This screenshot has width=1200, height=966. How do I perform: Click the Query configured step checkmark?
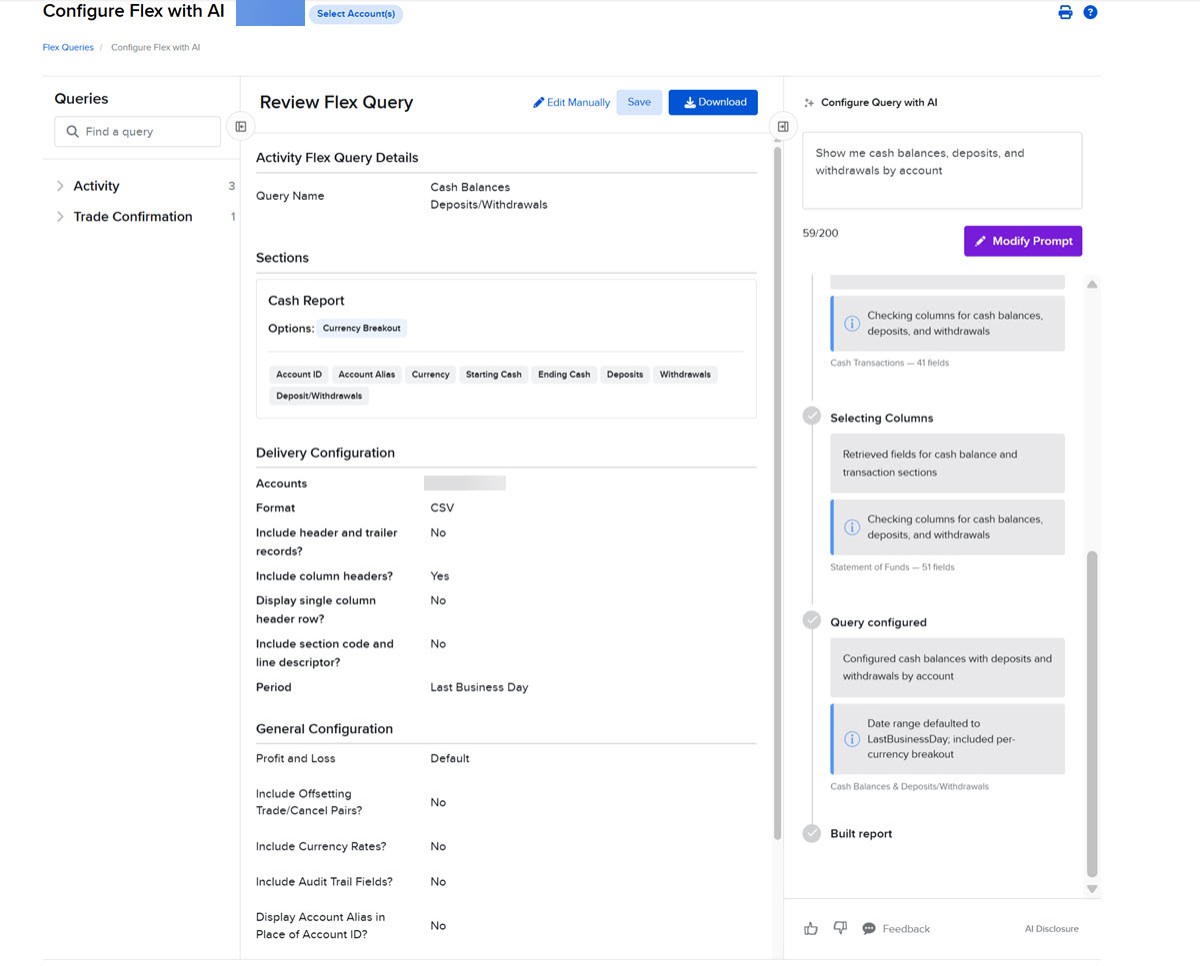click(x=812, y=620)
